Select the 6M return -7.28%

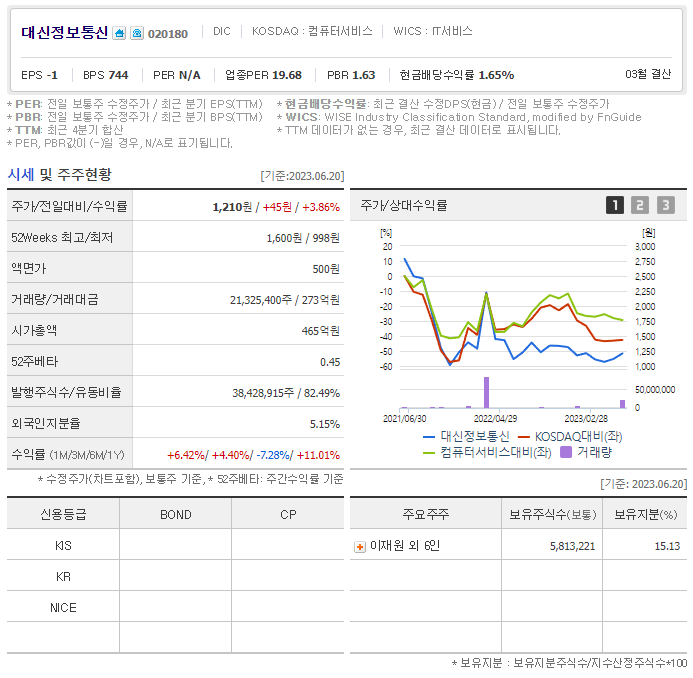click(273, 455)
